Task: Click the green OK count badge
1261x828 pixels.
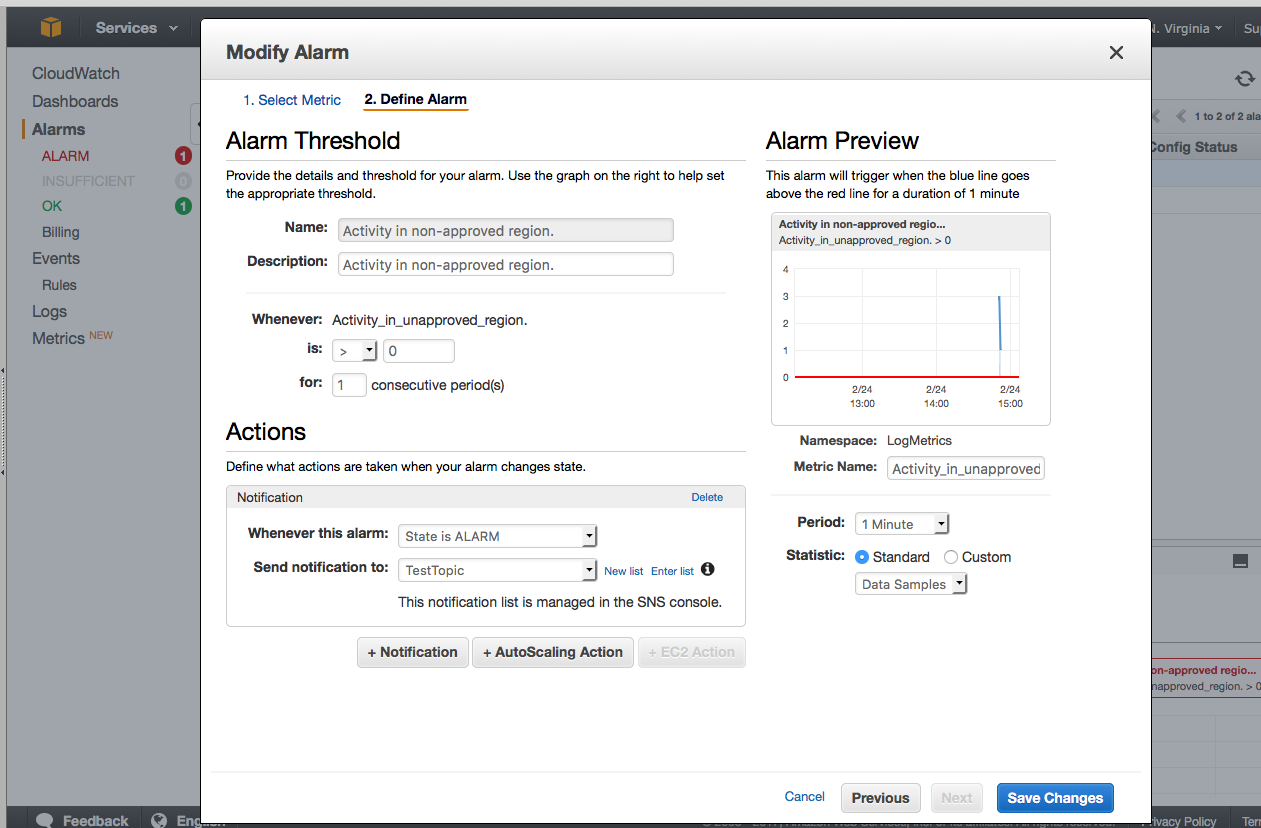Action: pyautogui.click(x=183, y=206)
